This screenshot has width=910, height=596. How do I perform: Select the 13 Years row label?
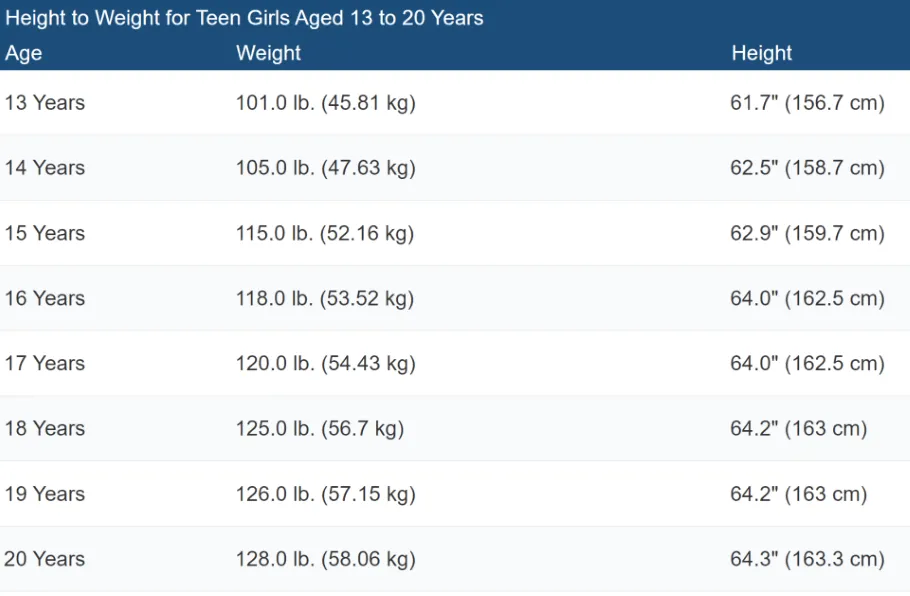45,103
